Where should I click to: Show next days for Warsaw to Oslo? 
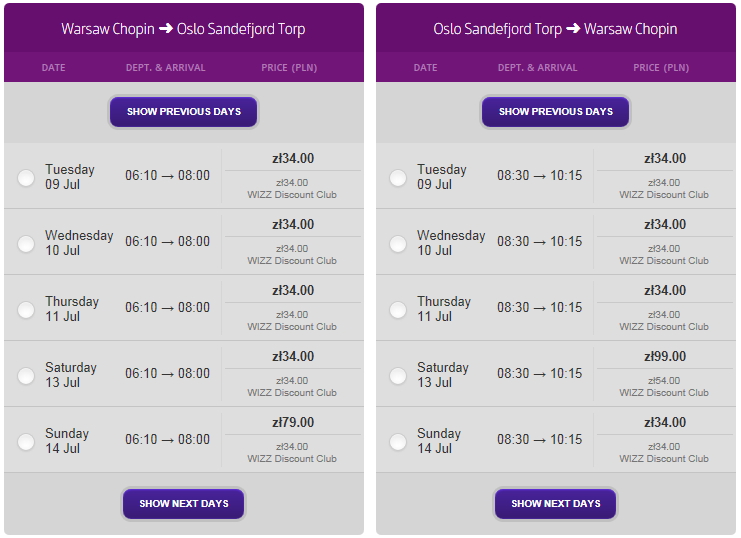pos(184,504)
